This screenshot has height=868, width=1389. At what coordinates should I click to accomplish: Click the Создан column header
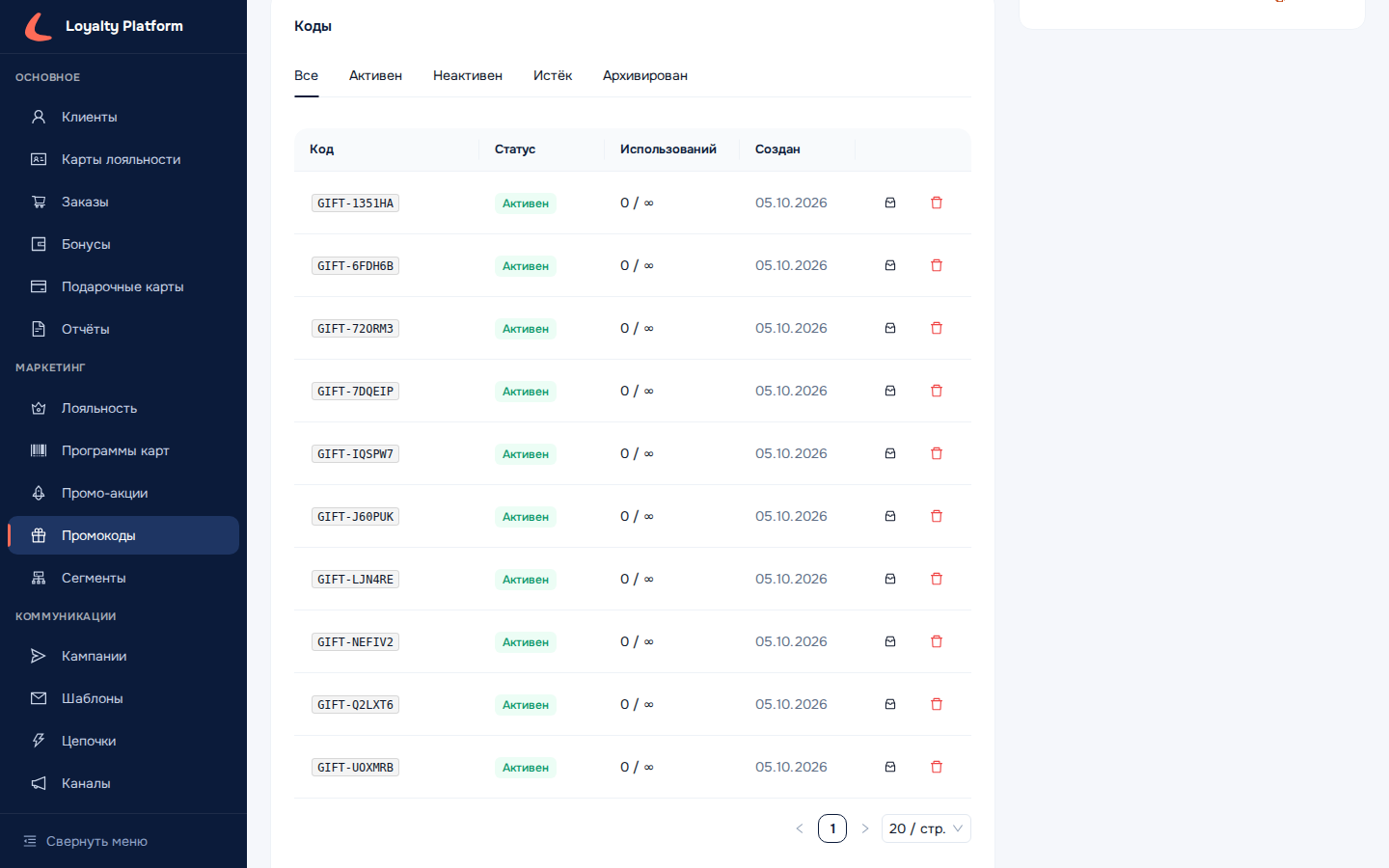pyautogui.click(x=777, y=149)
